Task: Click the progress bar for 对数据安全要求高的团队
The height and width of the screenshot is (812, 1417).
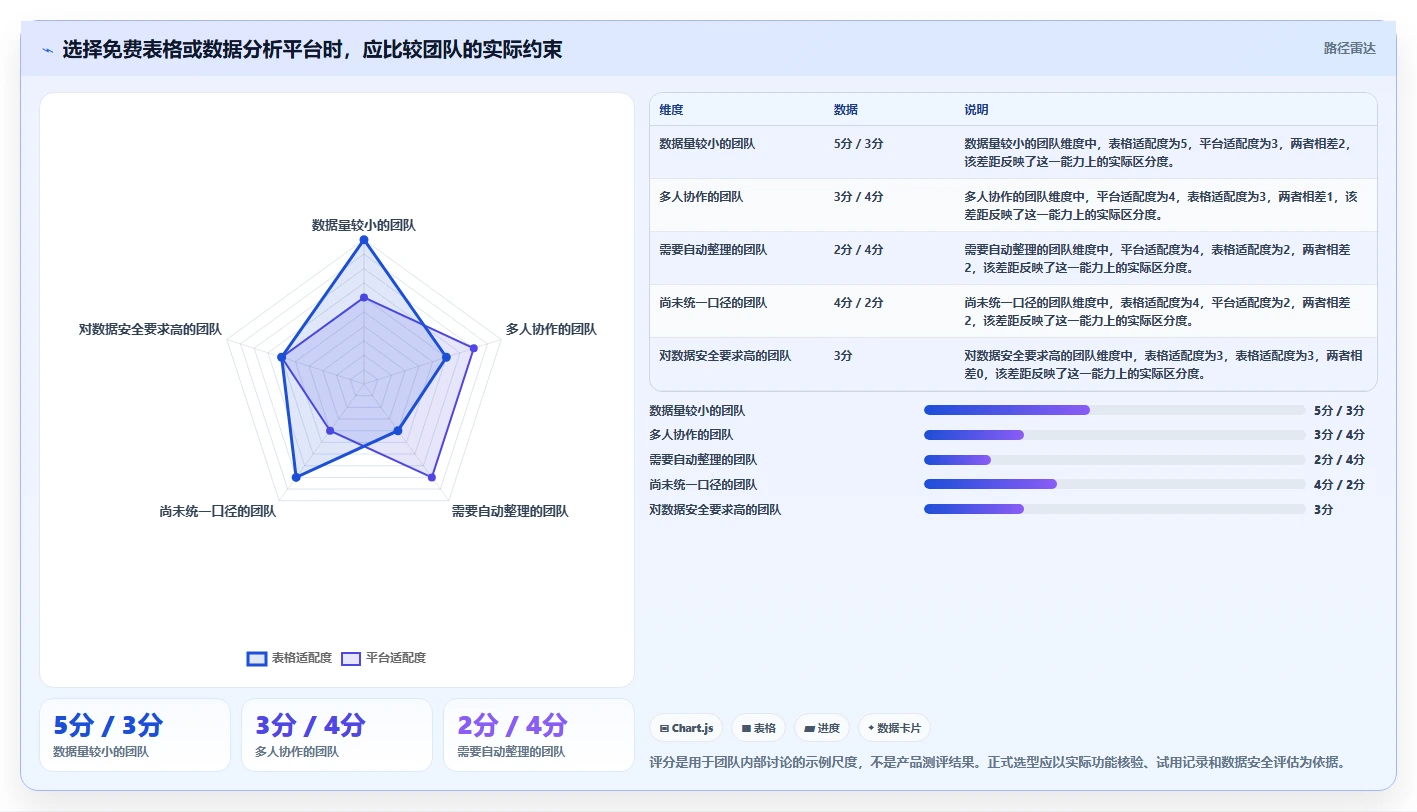Action: (1115, 509)
